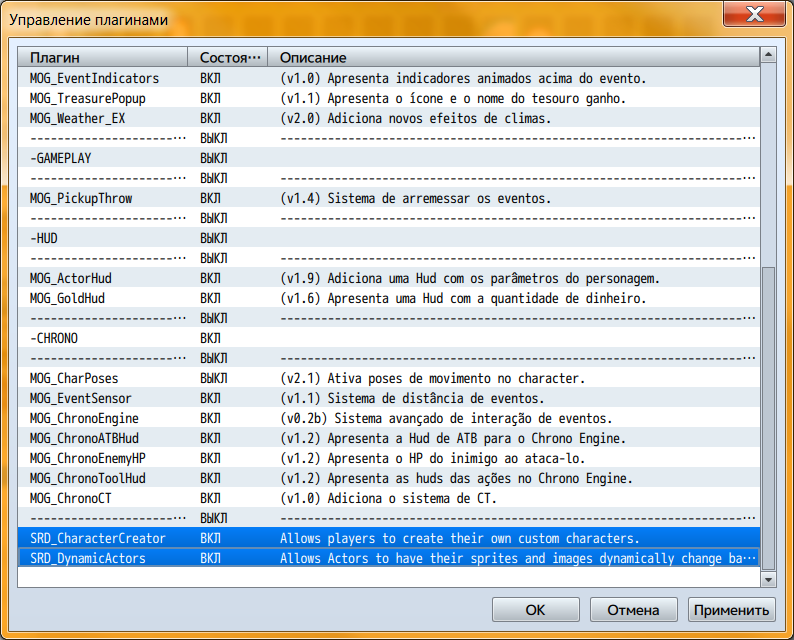The width and height of the screenshot is (794, 640).
Task: Click the Применить button
Action: click(731, 609)
